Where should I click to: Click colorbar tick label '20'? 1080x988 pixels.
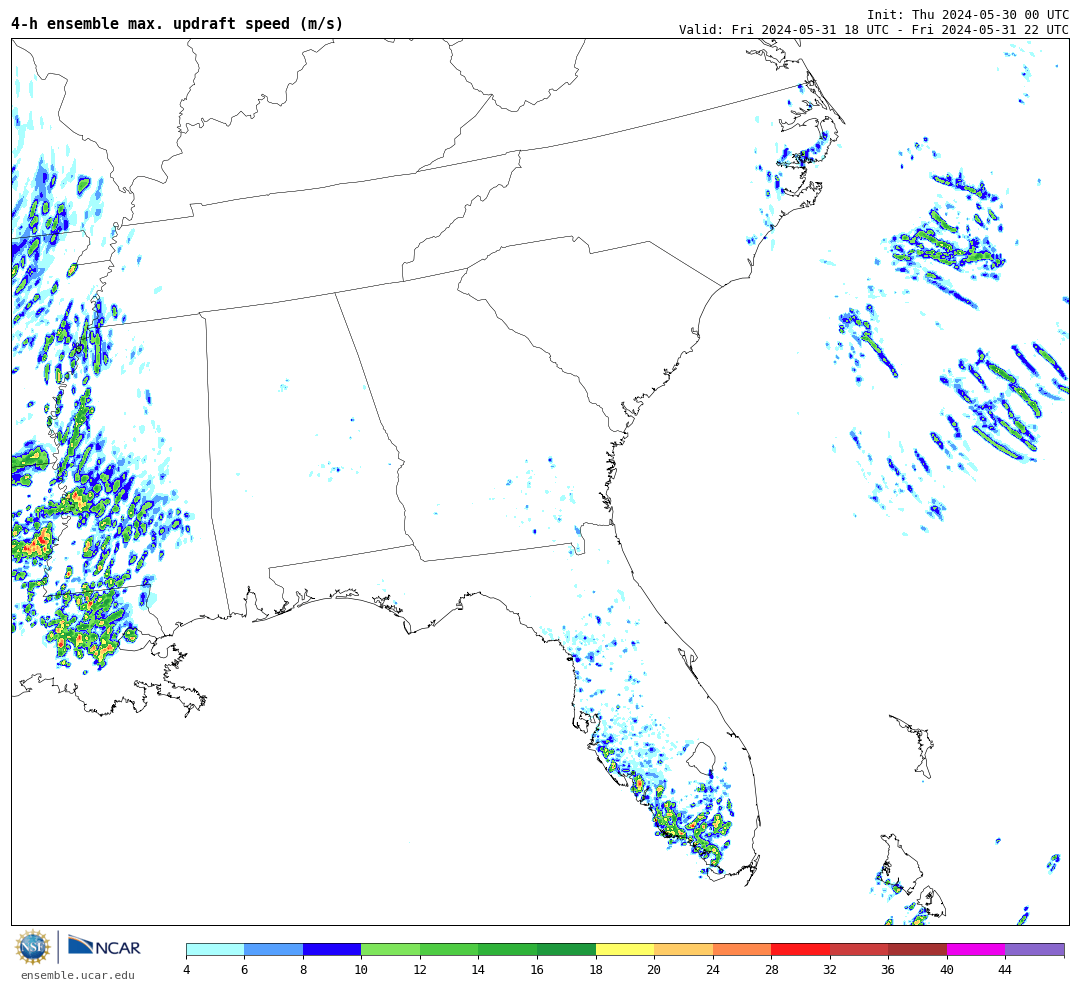click(654, 970)
